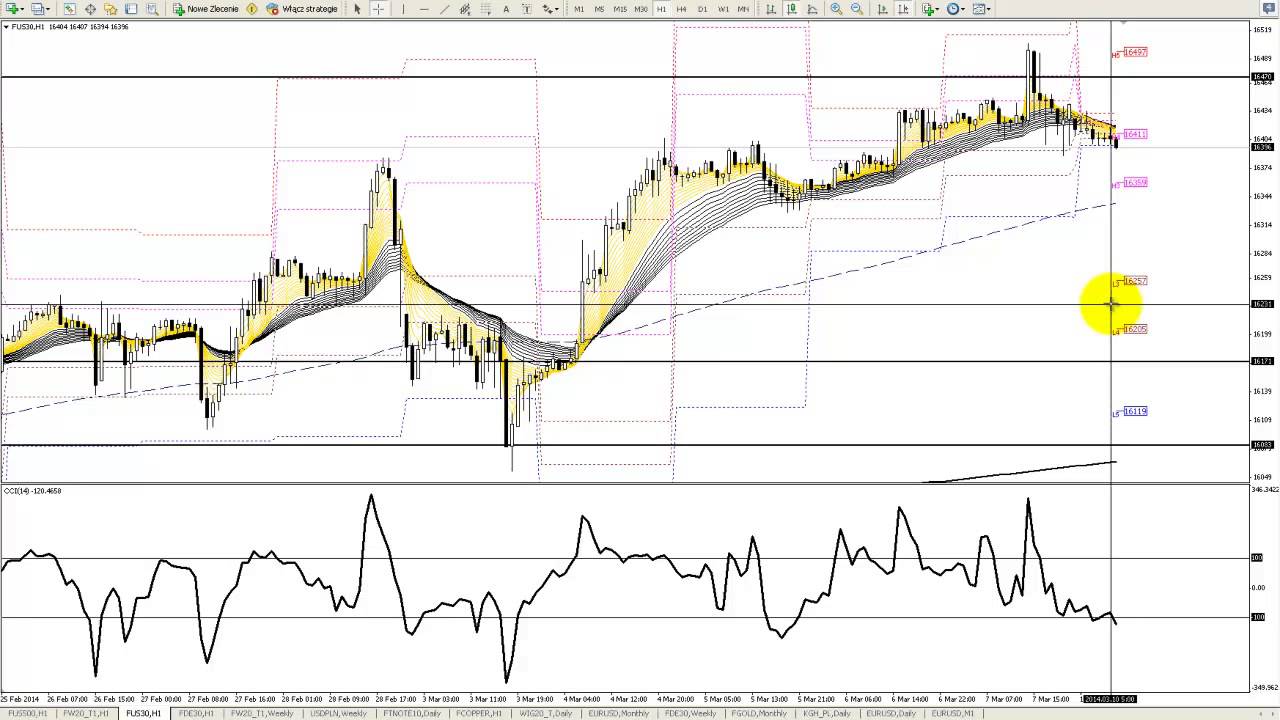
Task: Zoom out of the chart
Action: [857, 9]
